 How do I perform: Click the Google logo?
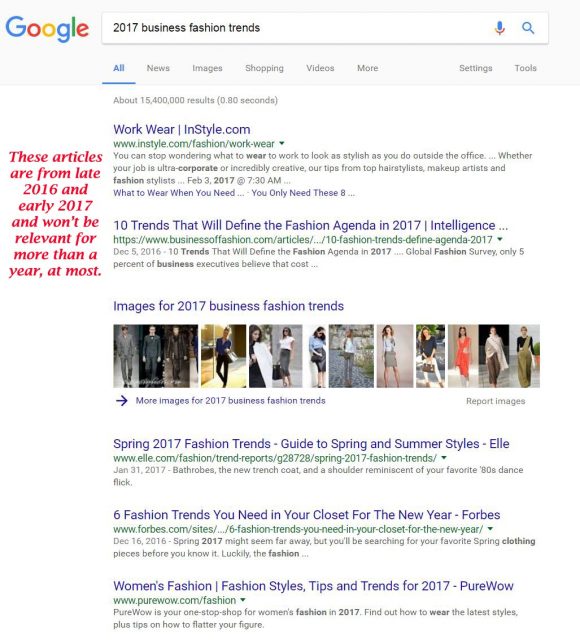coord(47,29)
